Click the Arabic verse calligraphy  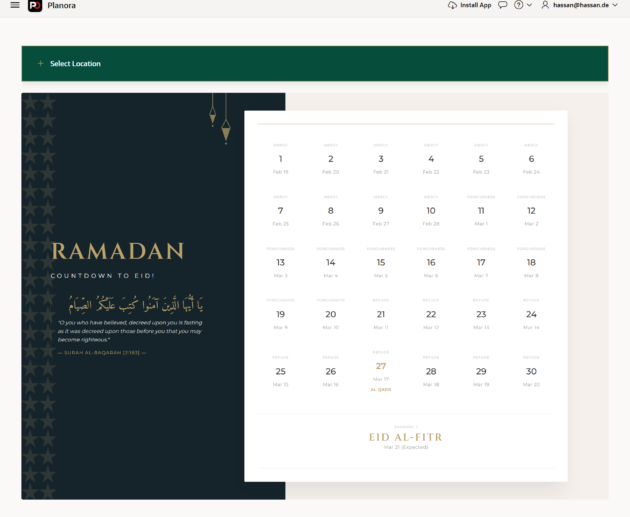click(135, 304)
